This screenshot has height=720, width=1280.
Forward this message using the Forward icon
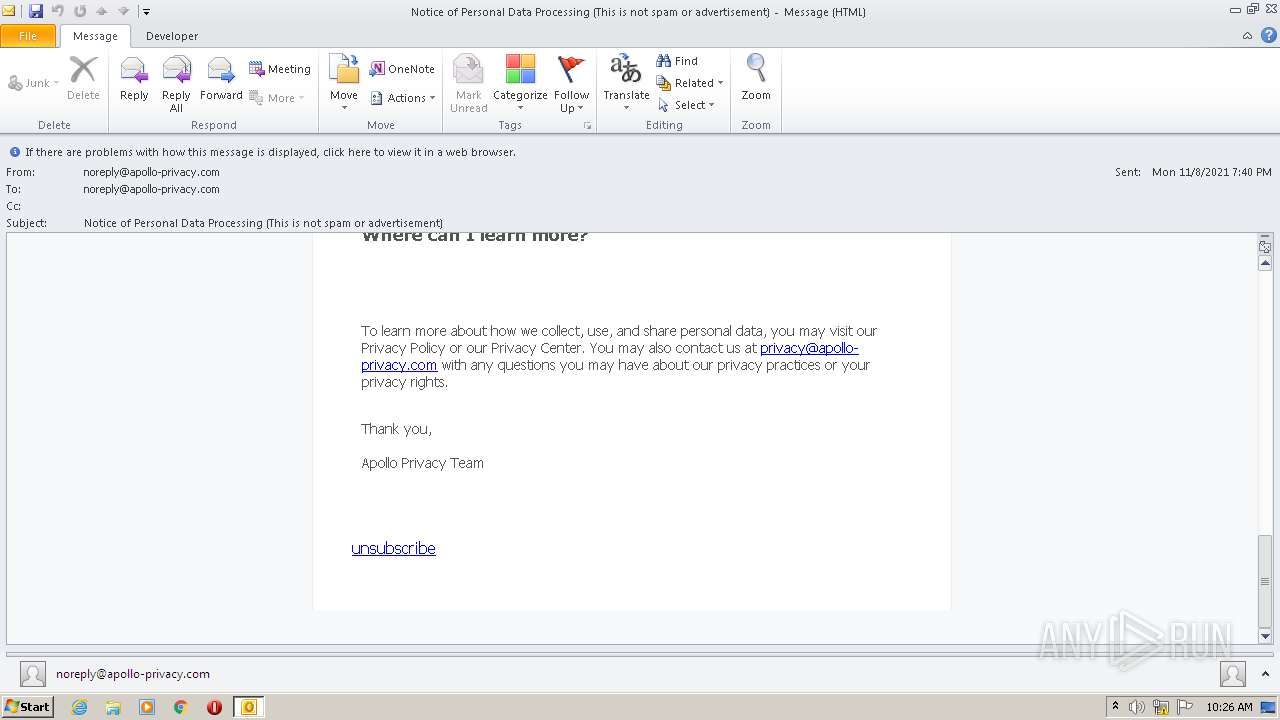221,80
